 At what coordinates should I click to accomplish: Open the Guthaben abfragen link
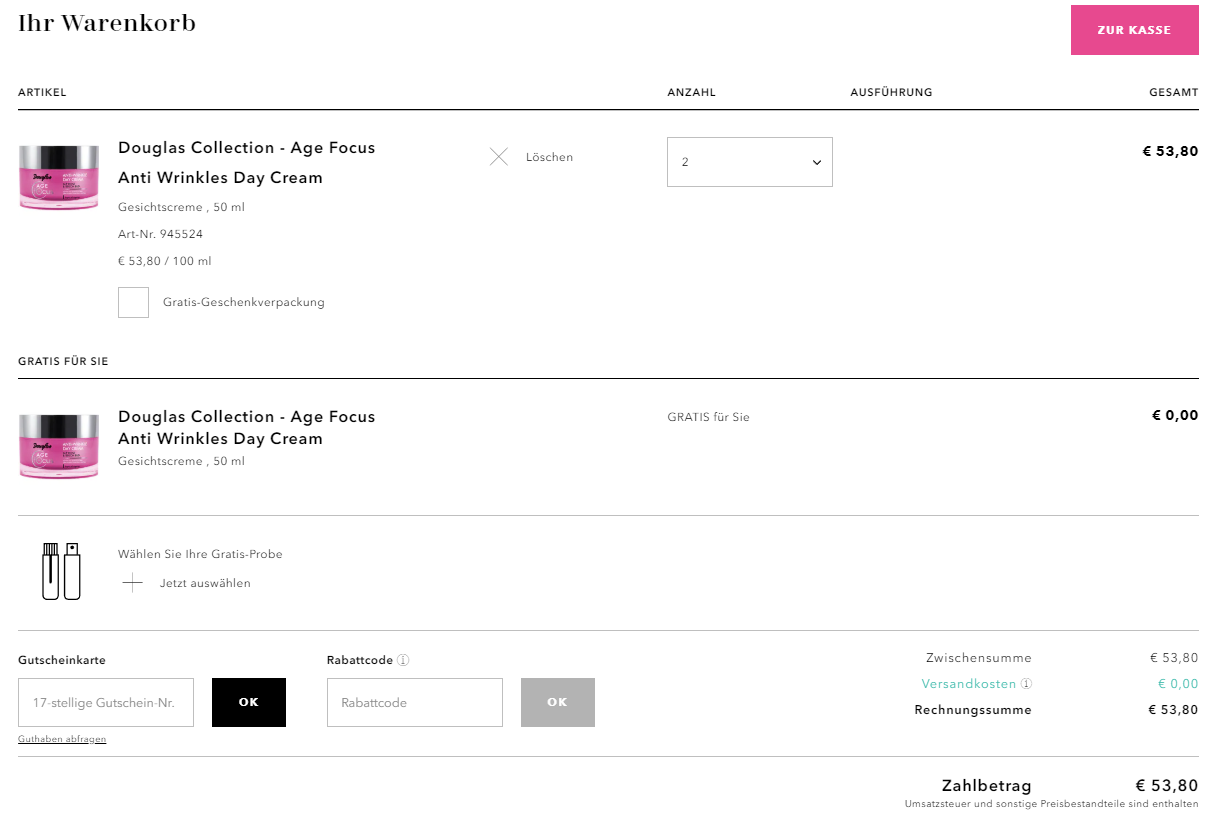point(62,739)
